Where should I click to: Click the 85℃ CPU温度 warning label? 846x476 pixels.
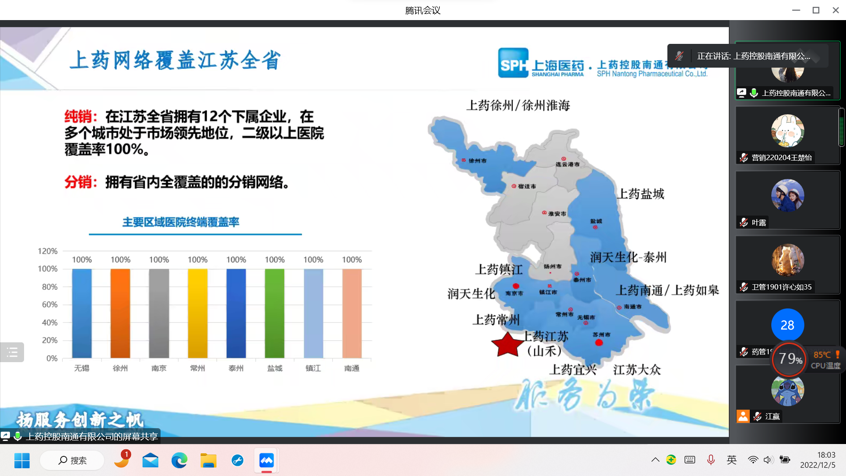coord(826,359)
